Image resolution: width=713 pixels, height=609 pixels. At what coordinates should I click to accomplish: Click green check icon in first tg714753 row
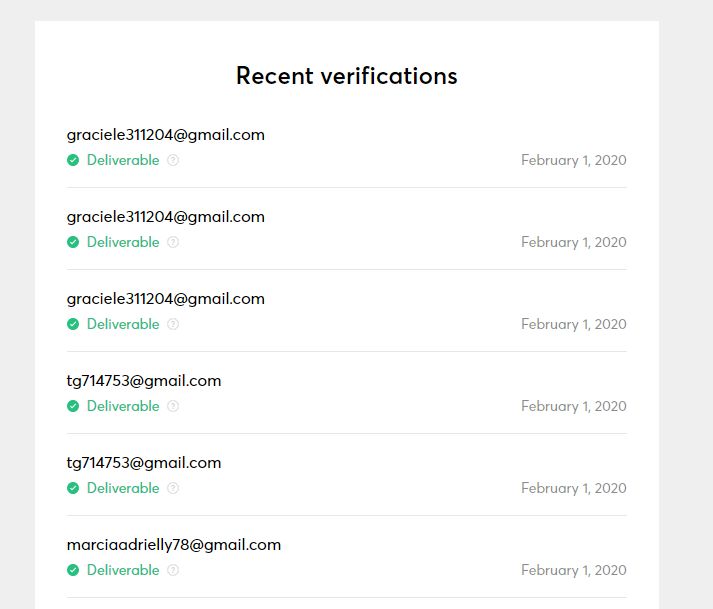(73, 406)
